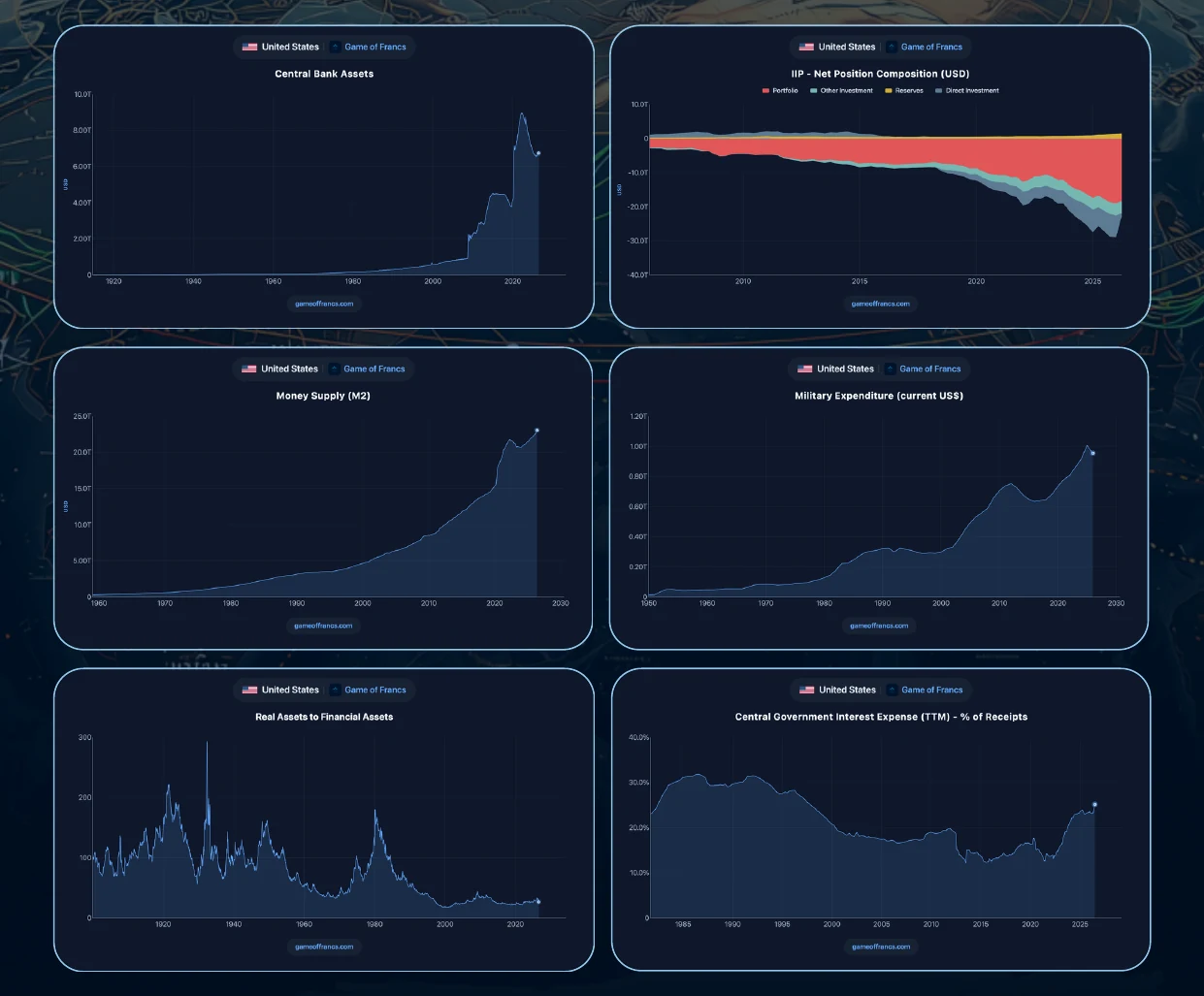
Task: Follow gameoffrancs.com link under Real Assets chart
Action: (324, 947)
